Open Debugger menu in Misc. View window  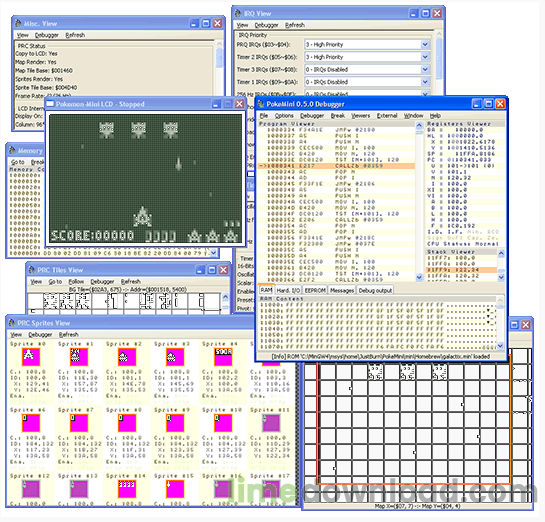pos(47,35)
